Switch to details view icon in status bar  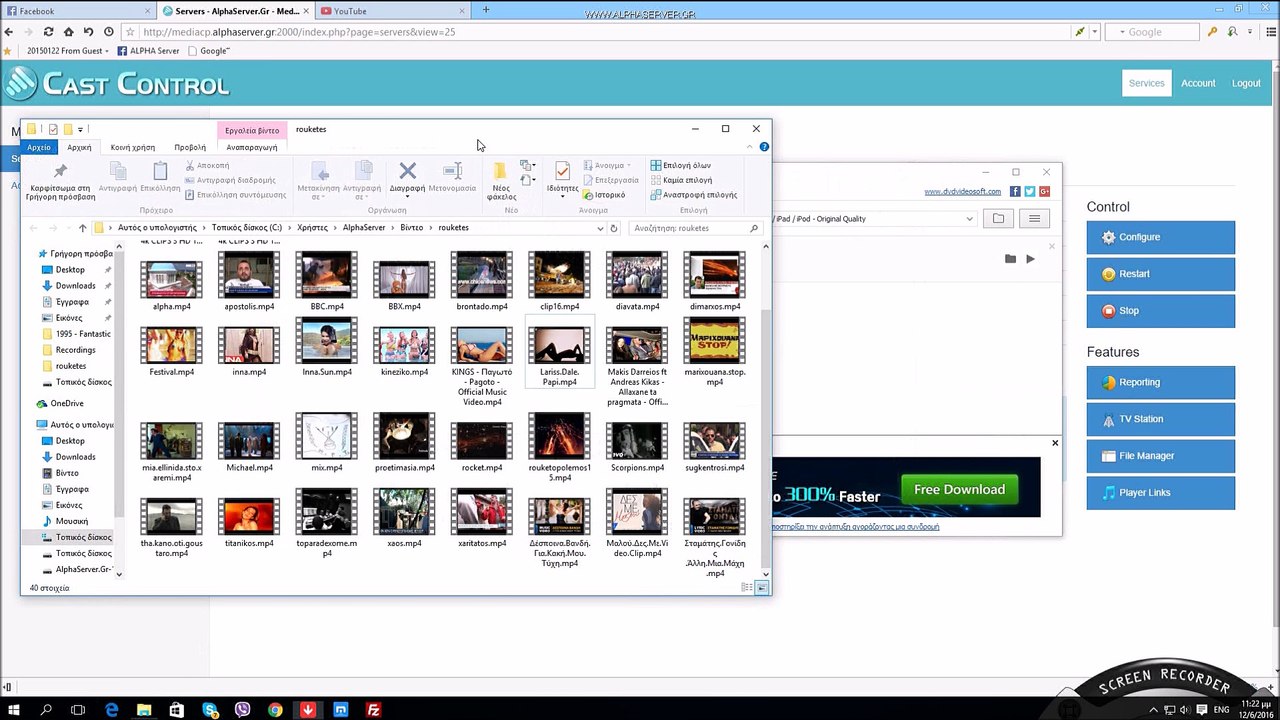point(747,588)
